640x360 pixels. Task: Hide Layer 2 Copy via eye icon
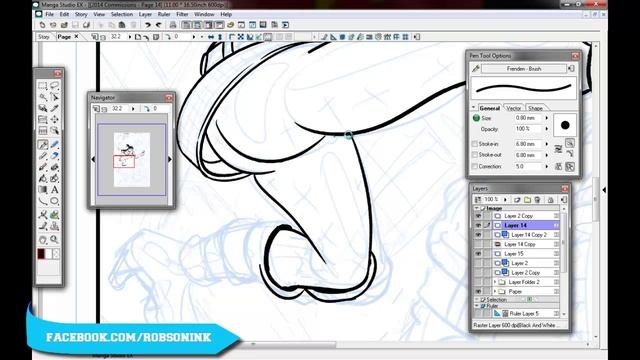(478, 216)
